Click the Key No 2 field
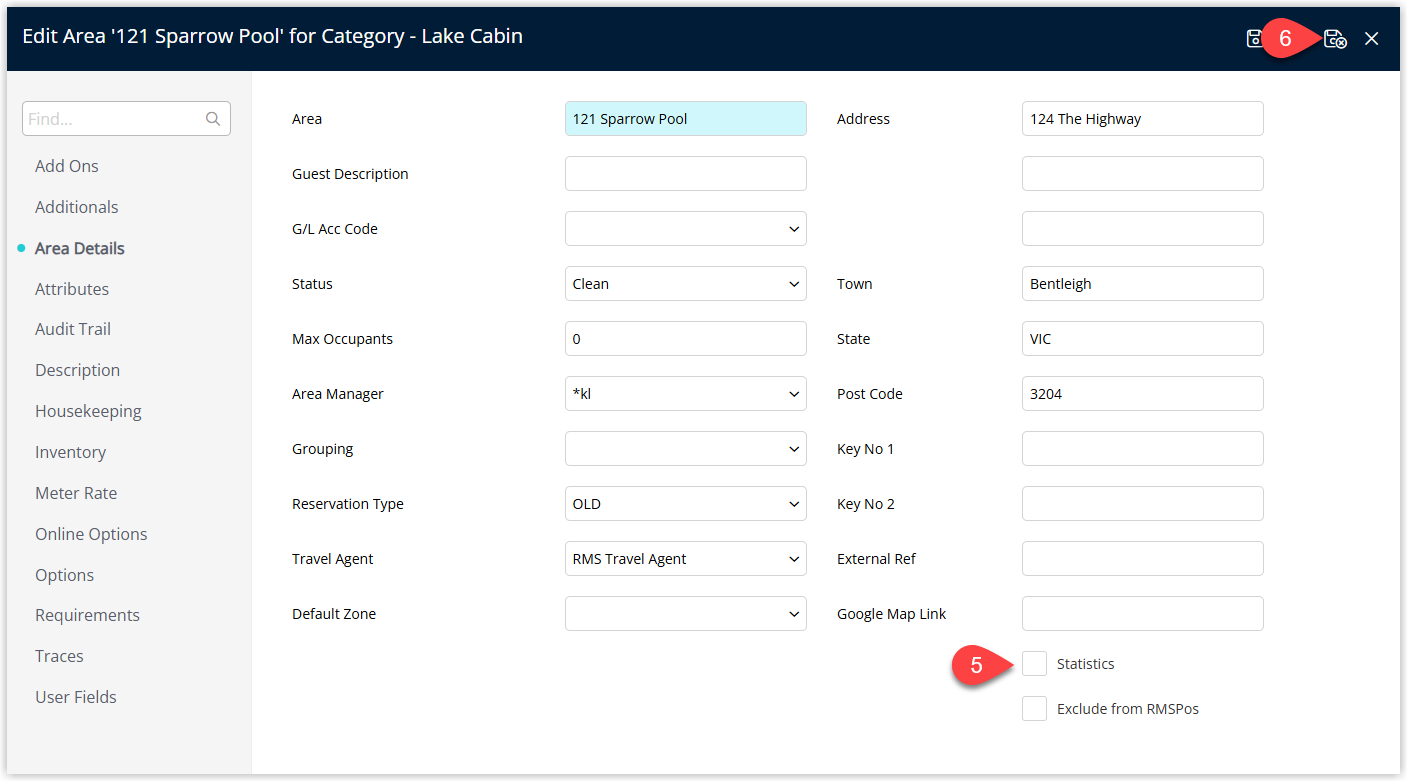This screenshot has height=782, width=1408. pos(1143,504)
